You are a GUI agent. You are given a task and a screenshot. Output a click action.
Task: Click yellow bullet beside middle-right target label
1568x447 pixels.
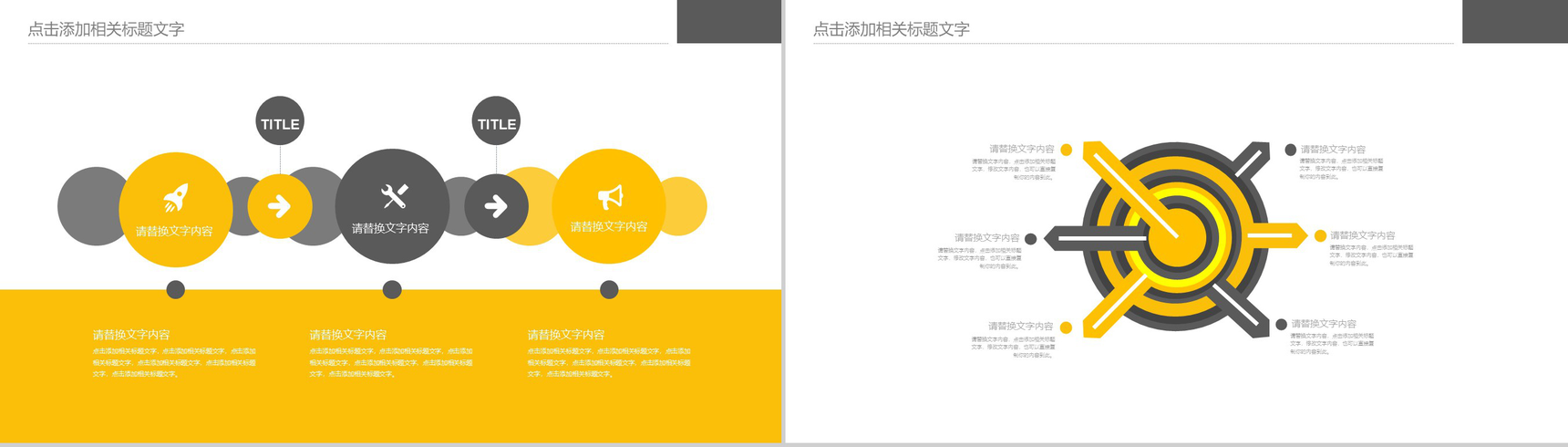click(x=1320, y=236)
